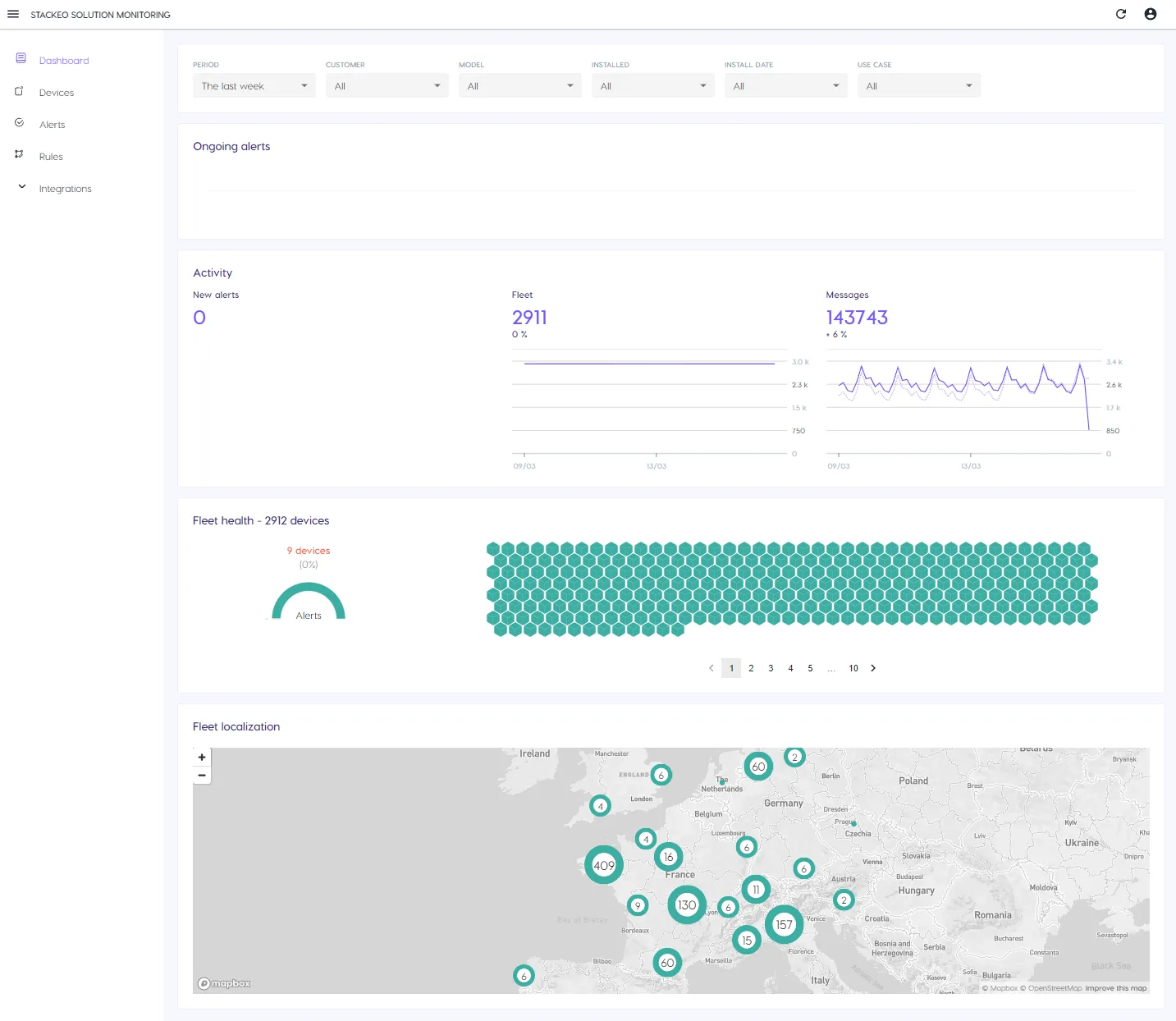Screen dimensions: 1176x1021
Task: Open the Period dropdown
Action: [x=254, y=85]
